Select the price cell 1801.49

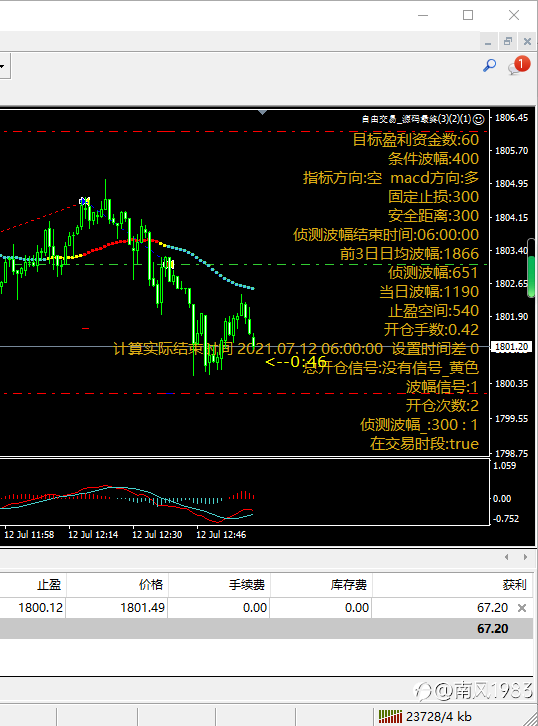point(142,607)
